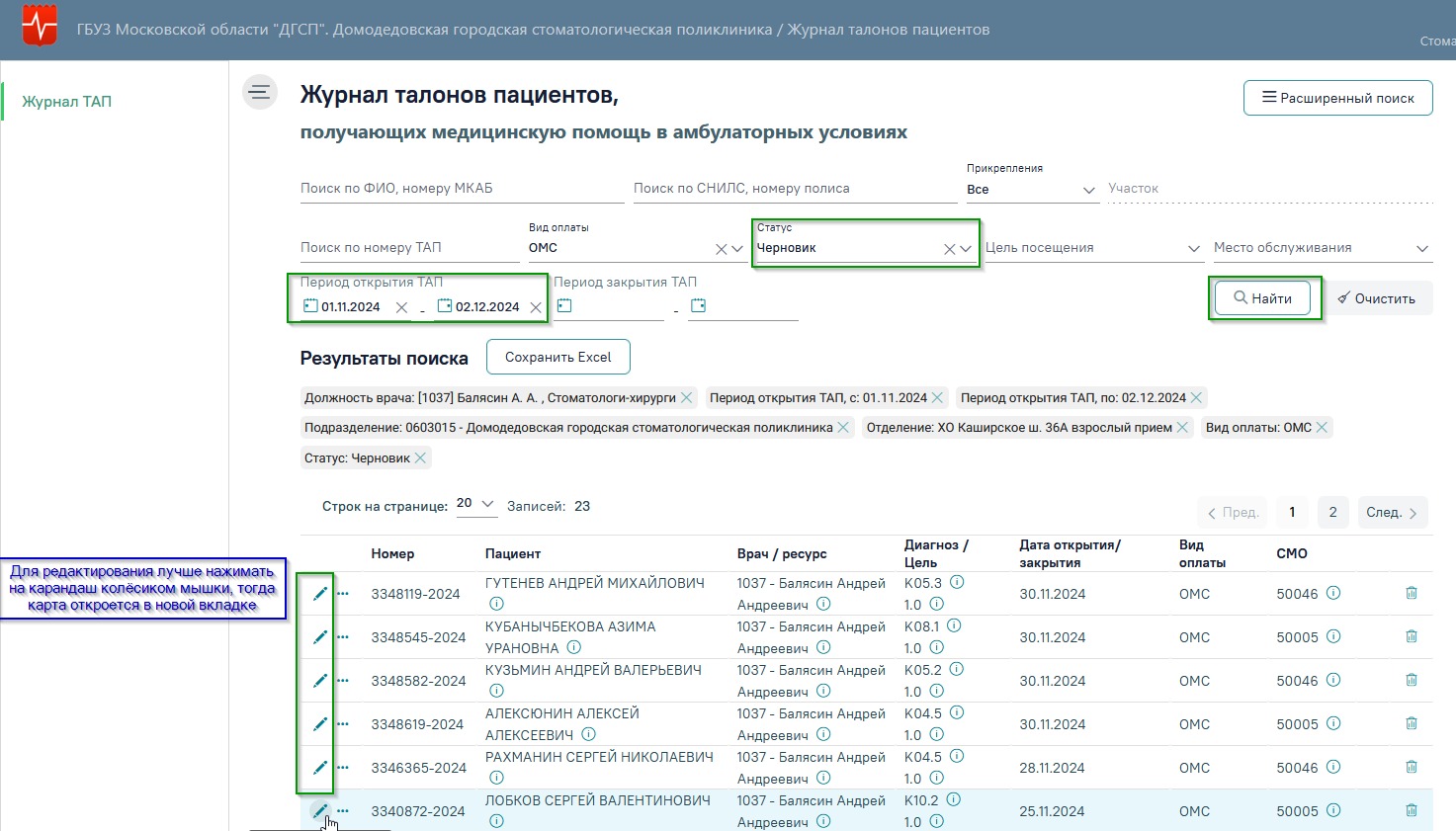Show СМО info in 3348119-2024 row

pyautogui.click(x=1333, y=593)
